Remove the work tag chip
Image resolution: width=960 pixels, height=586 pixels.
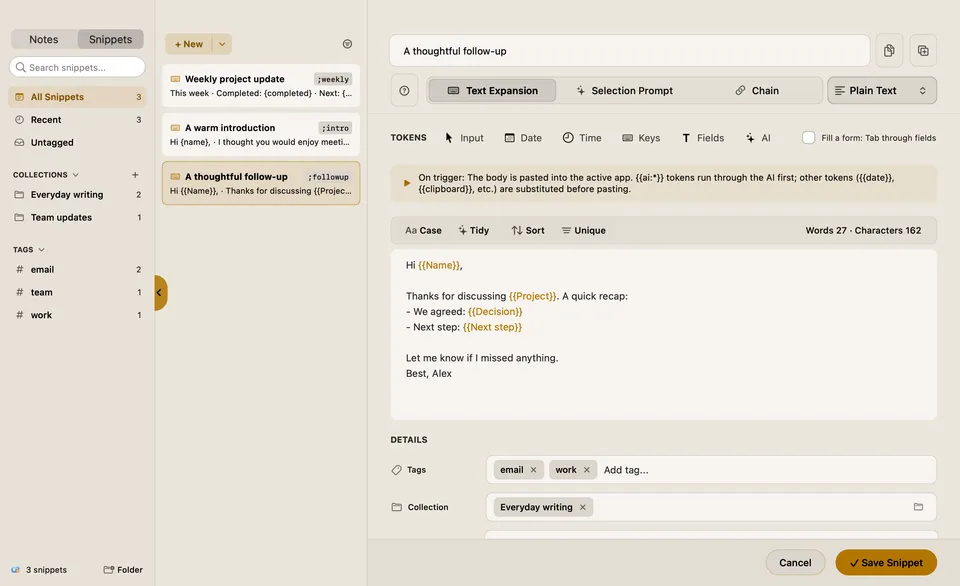587,470
